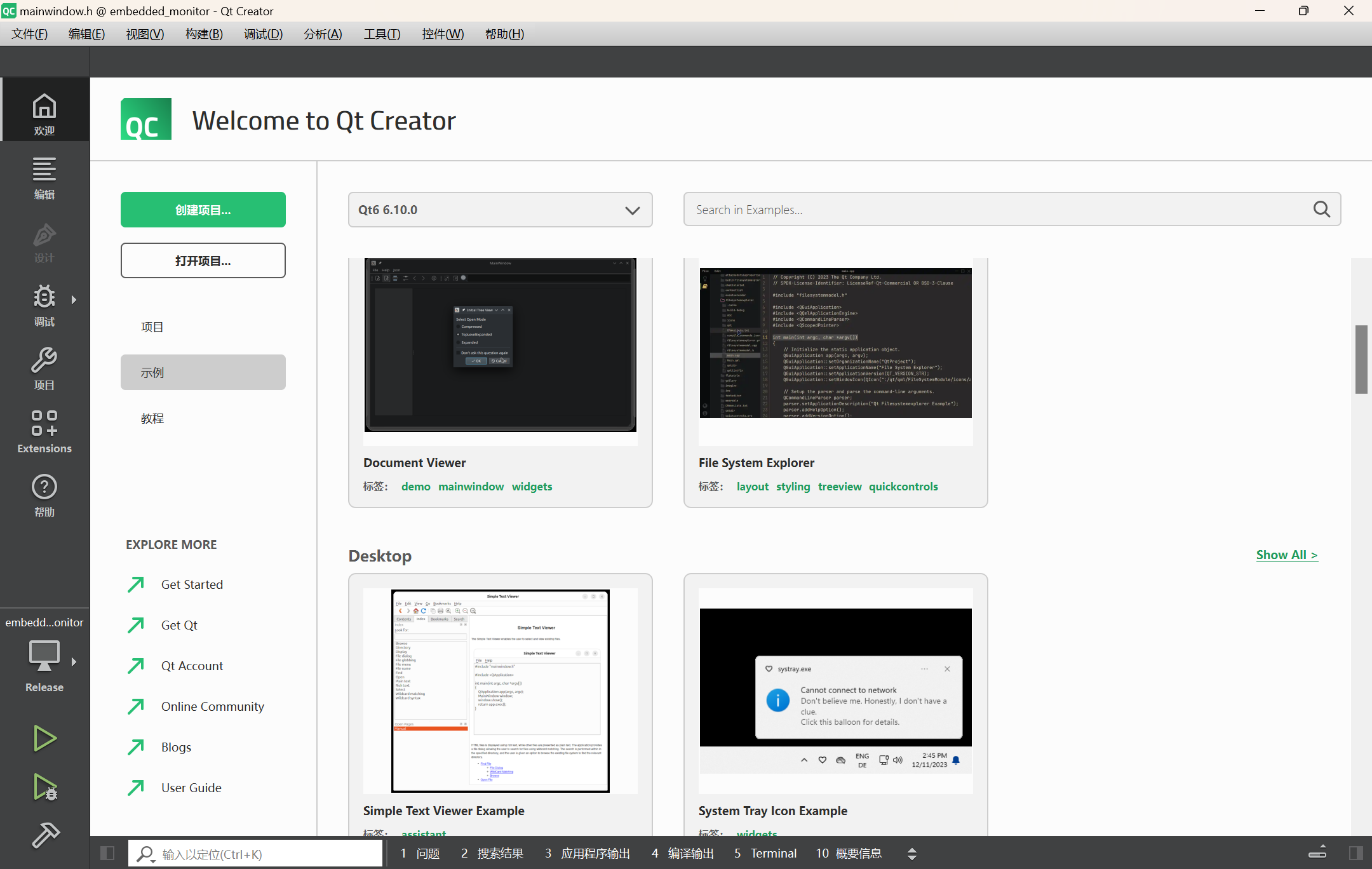Open the 构建(B) menu
This screenshot has height=869, width=1372.
[x=204, y=34]
